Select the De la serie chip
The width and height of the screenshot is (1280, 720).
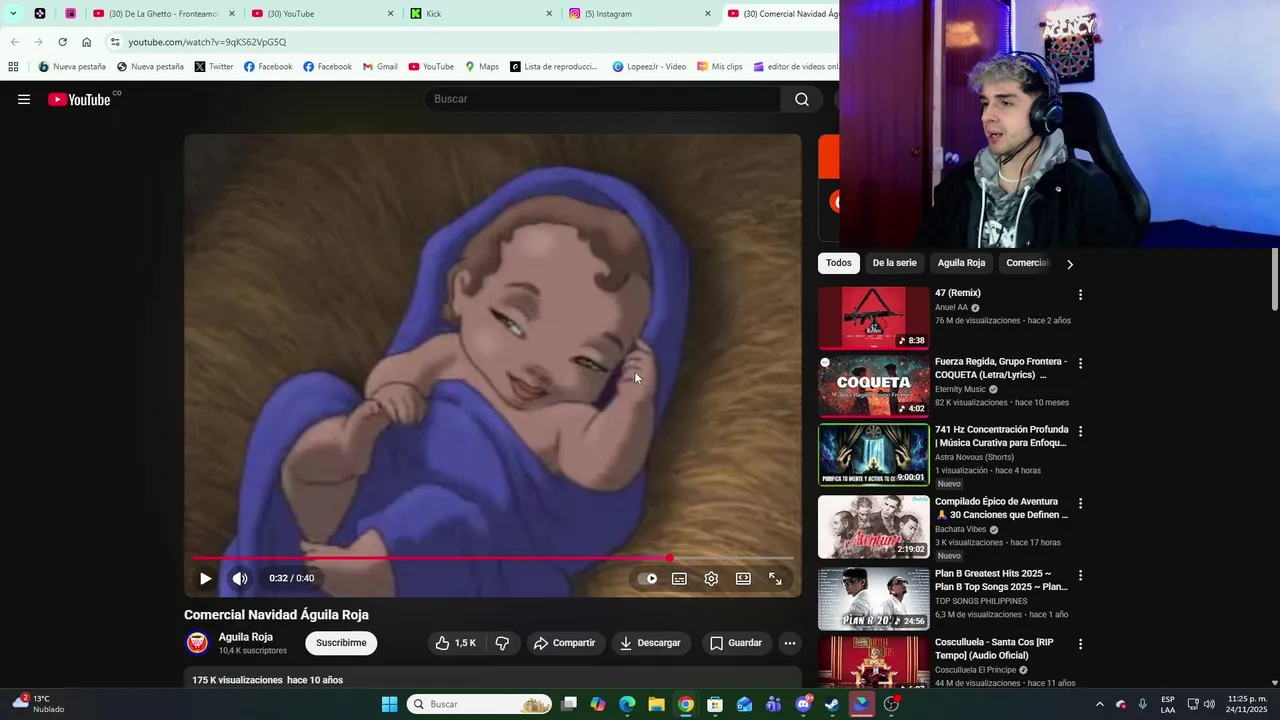[x=894, y=263]
